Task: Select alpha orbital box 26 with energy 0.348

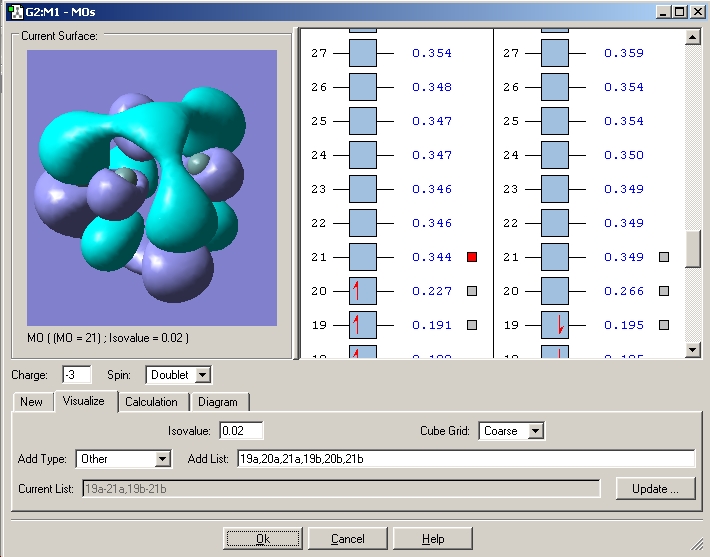Action: point(363,87)
